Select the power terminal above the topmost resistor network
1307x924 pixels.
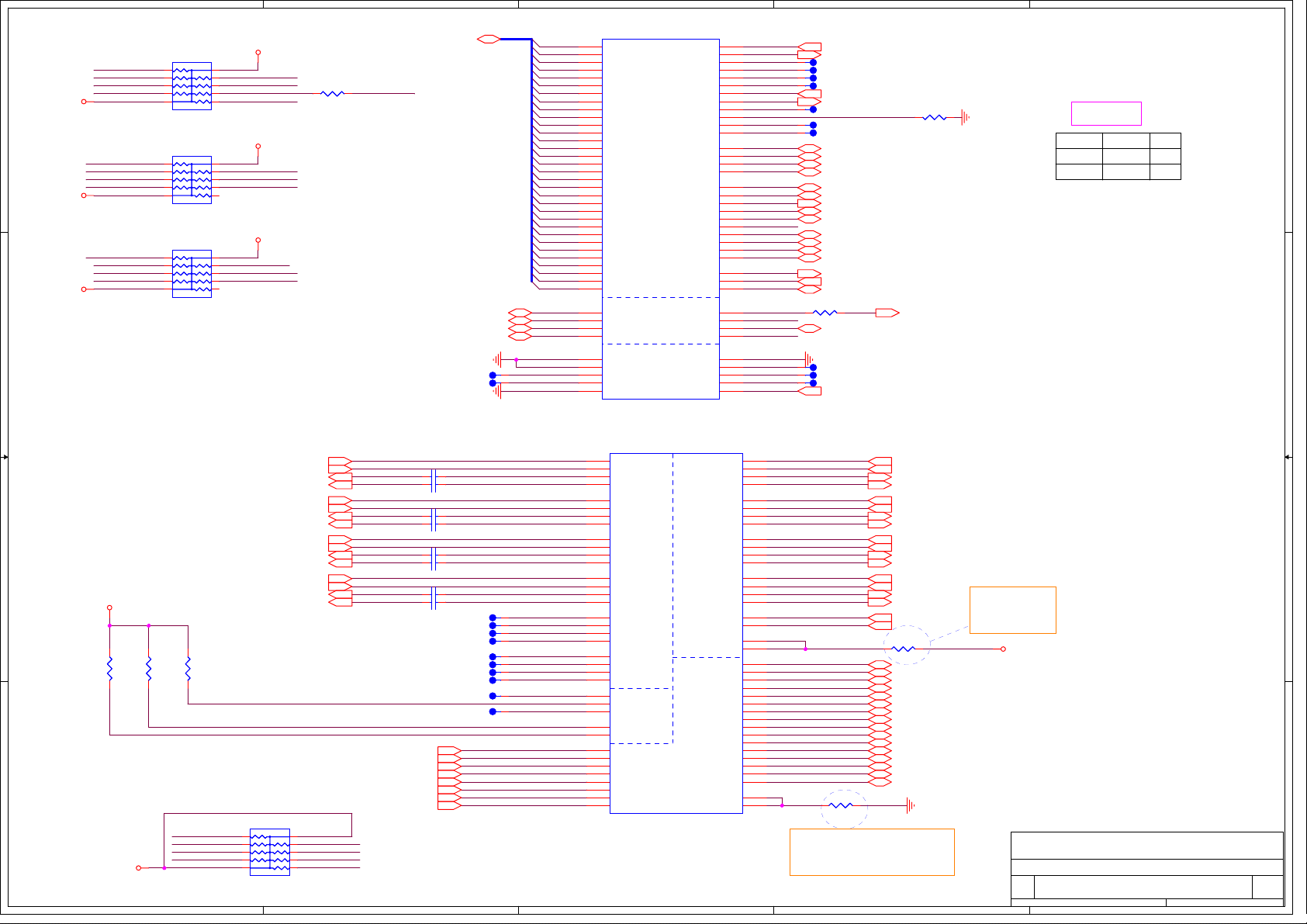(x=258, y=52)
